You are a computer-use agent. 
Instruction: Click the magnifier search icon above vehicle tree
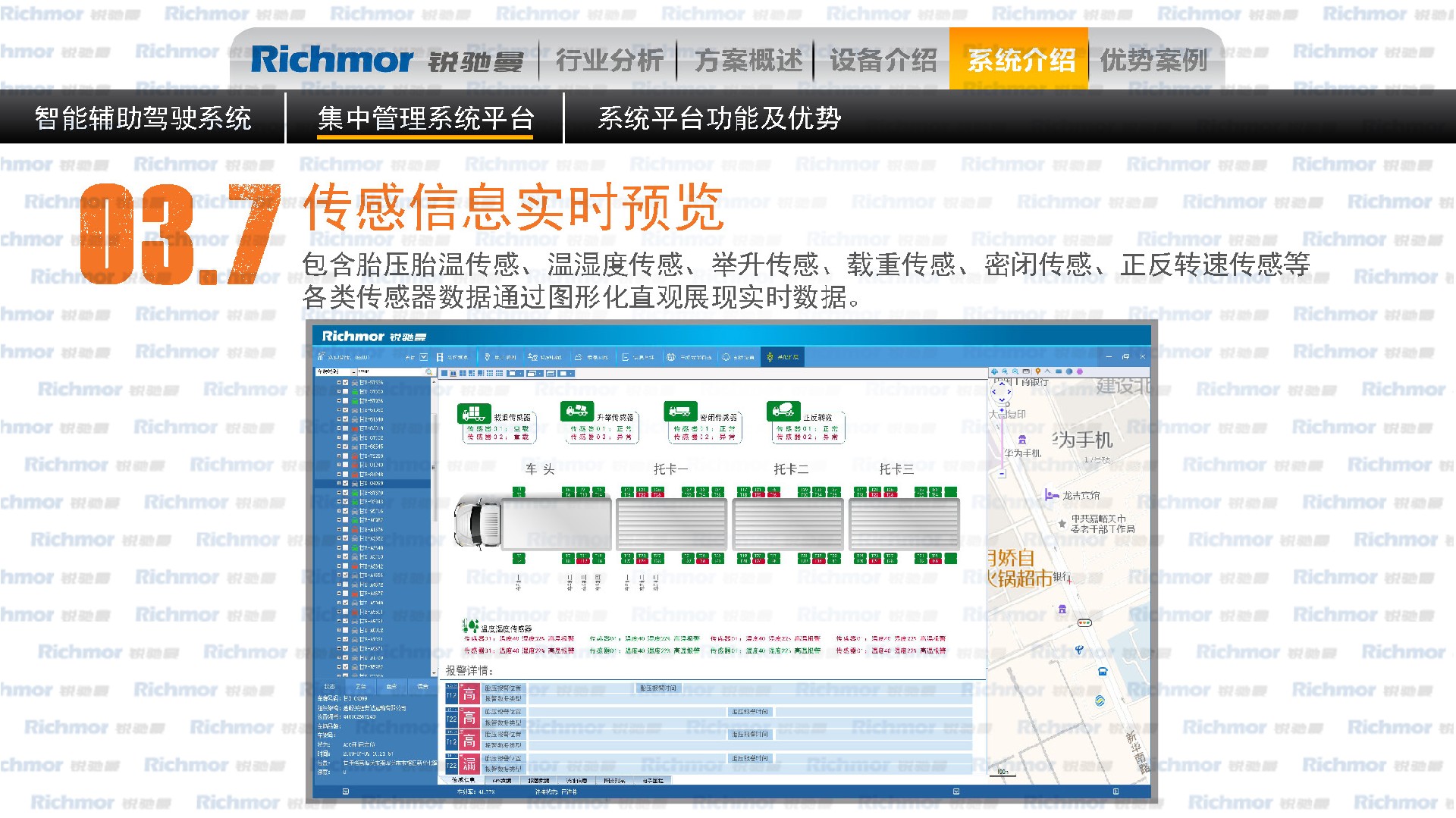pyautogui.click(x=429, y=372)
